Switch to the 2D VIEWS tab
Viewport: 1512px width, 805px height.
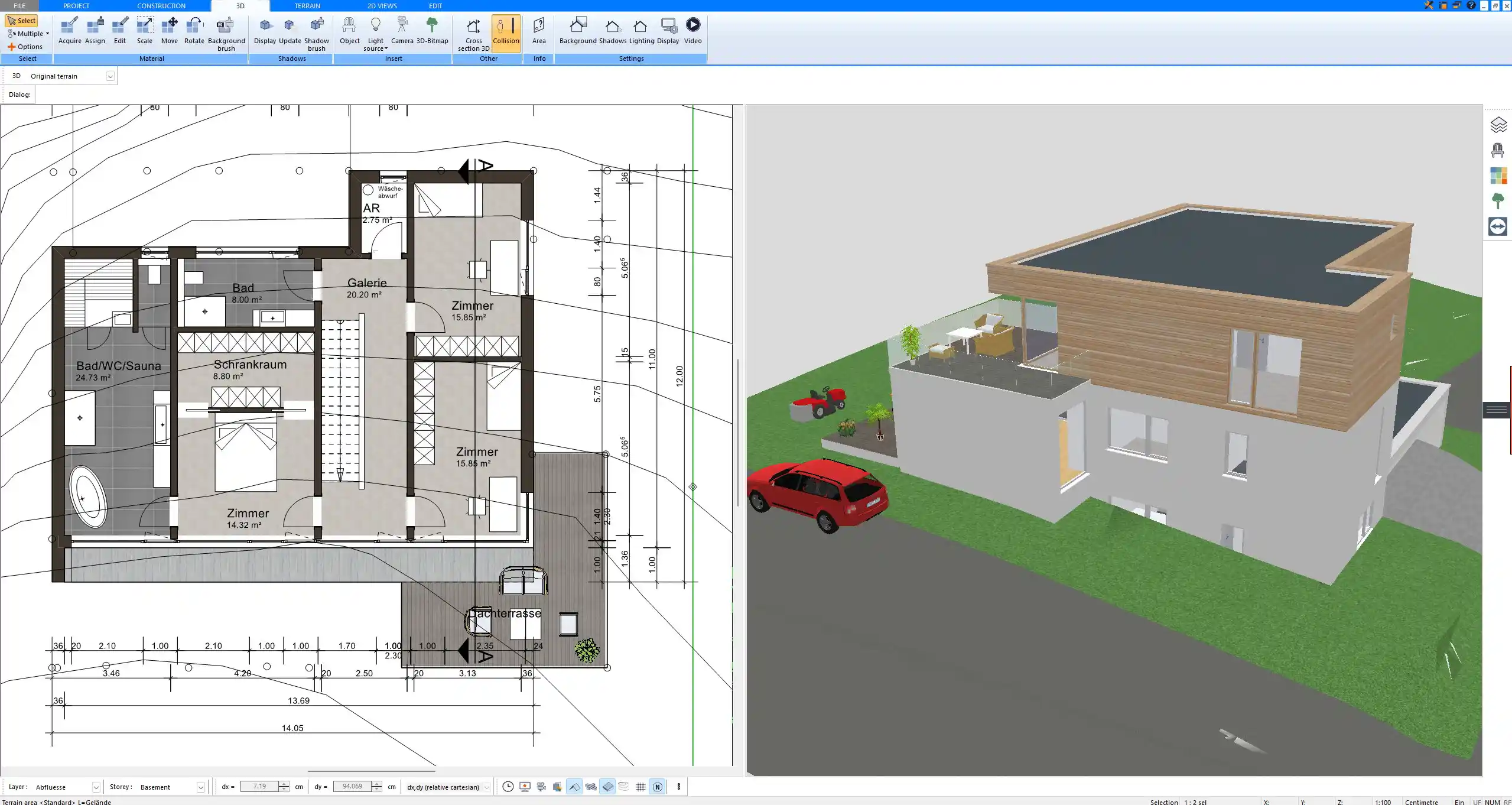pyautogui.click(x=382, y=5)
